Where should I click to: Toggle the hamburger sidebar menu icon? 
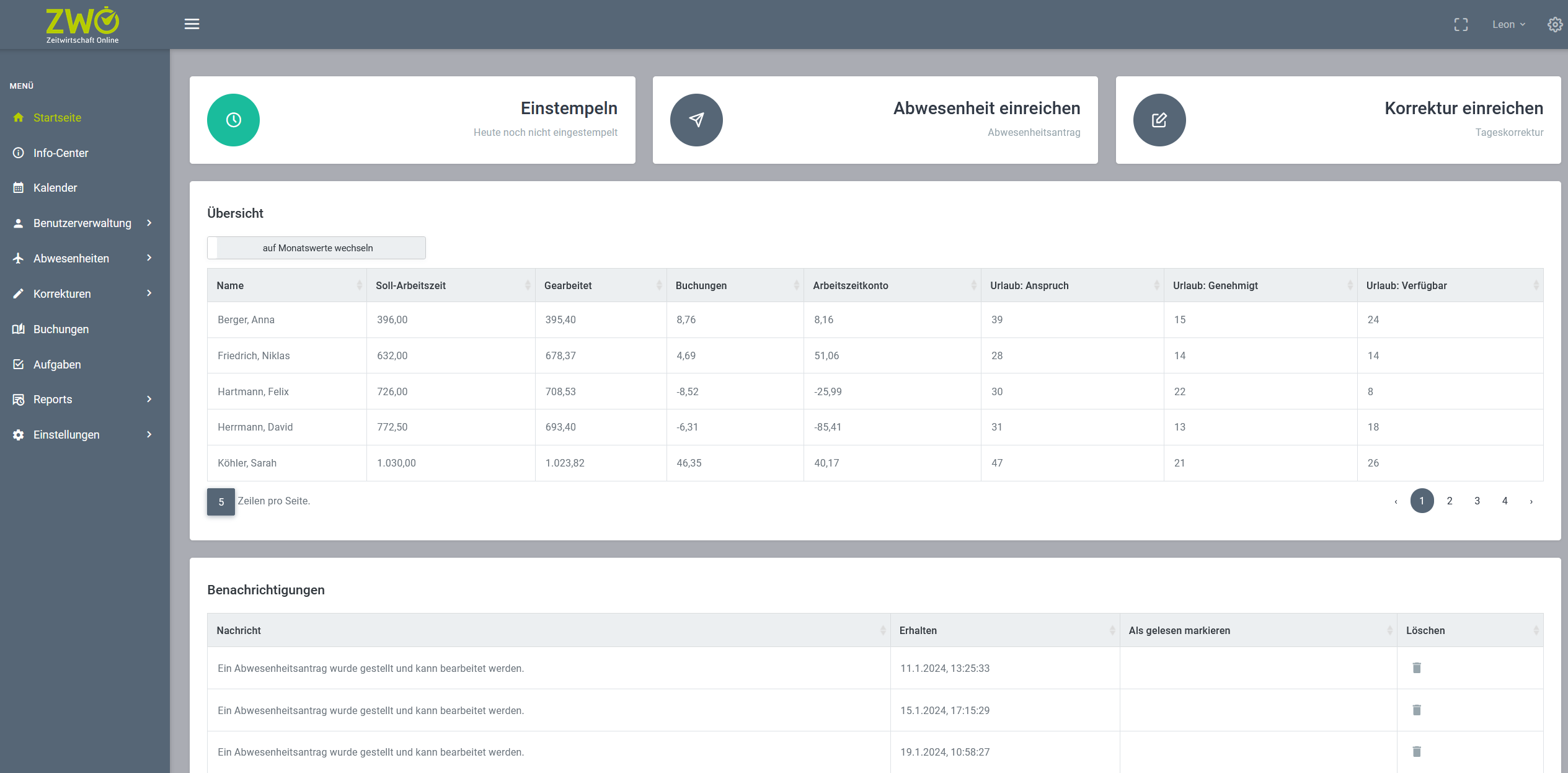tap(192, 24)
